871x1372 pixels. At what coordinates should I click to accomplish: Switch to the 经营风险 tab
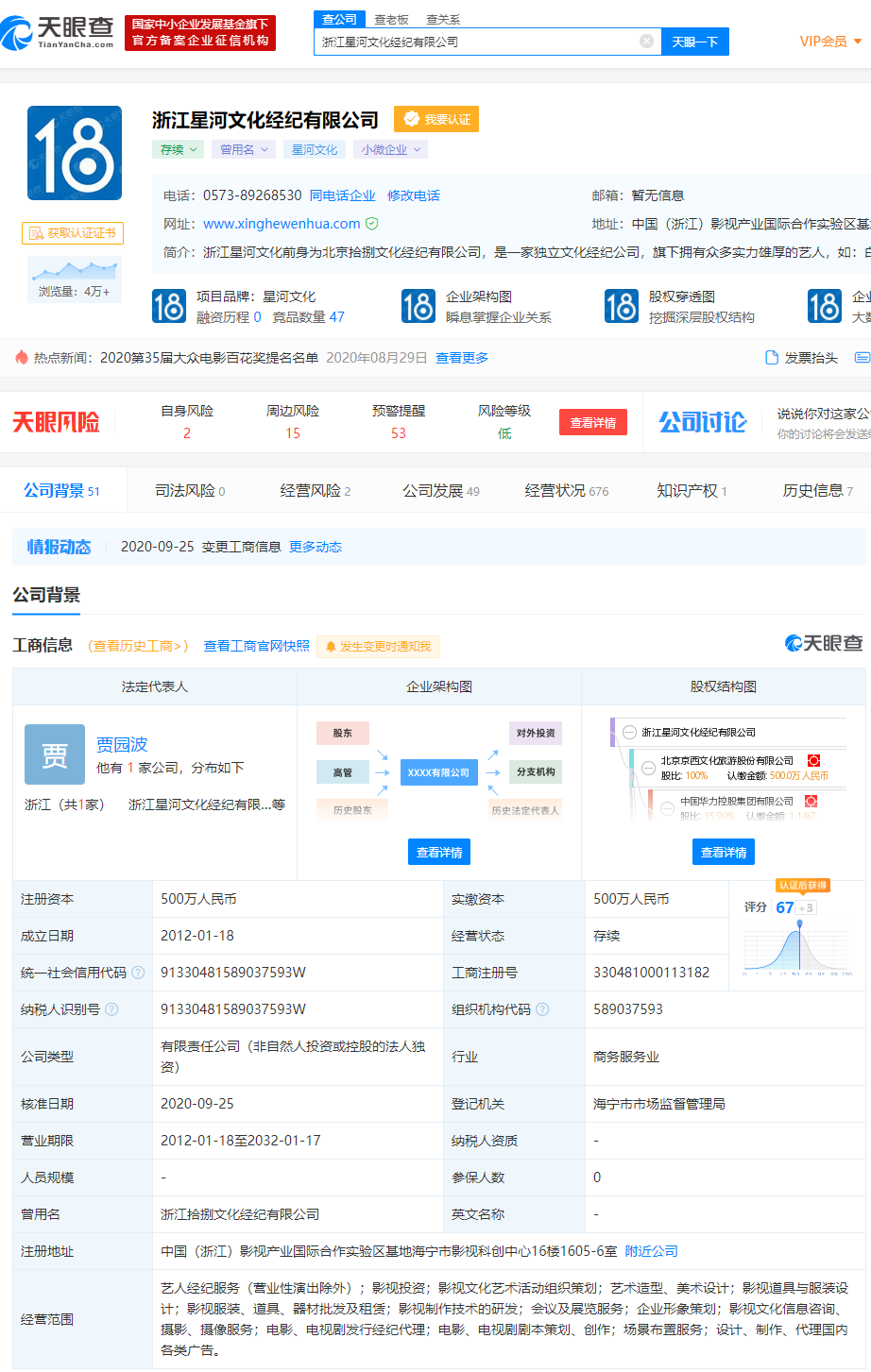316,491
